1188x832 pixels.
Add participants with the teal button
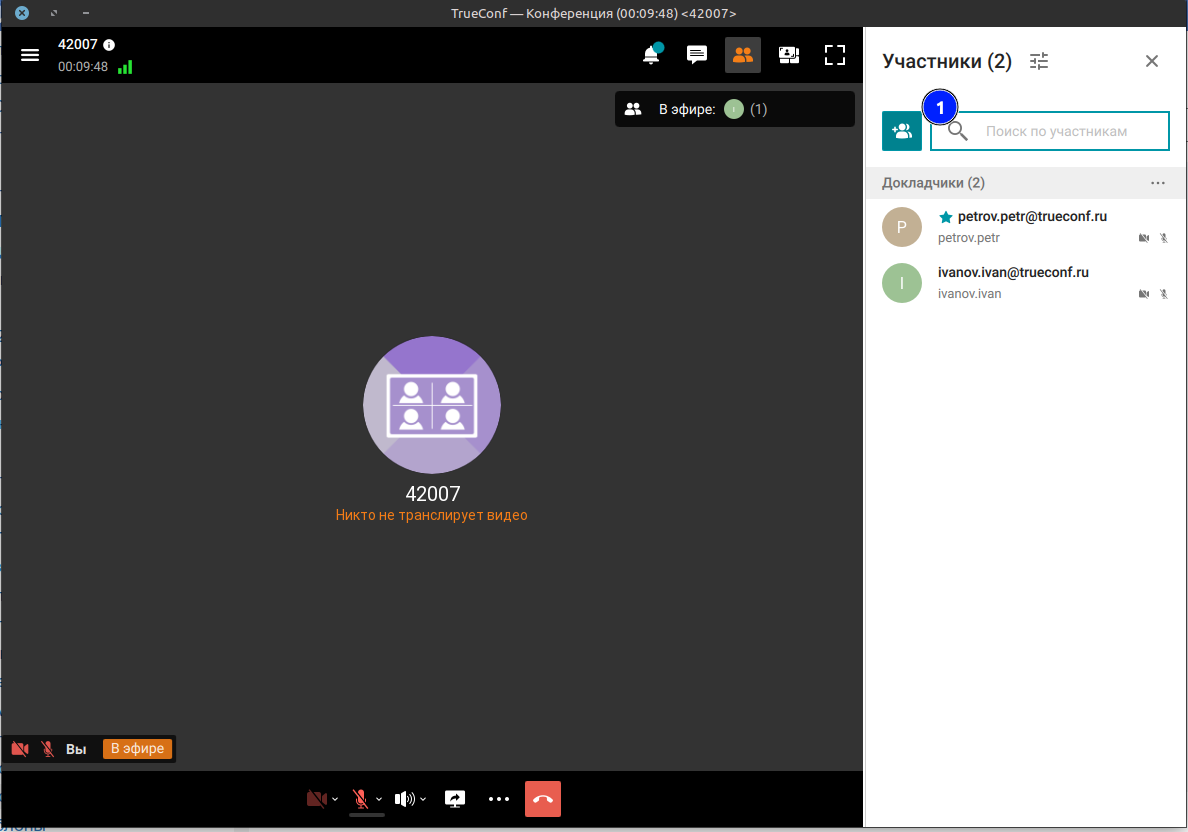click(902, 131)
